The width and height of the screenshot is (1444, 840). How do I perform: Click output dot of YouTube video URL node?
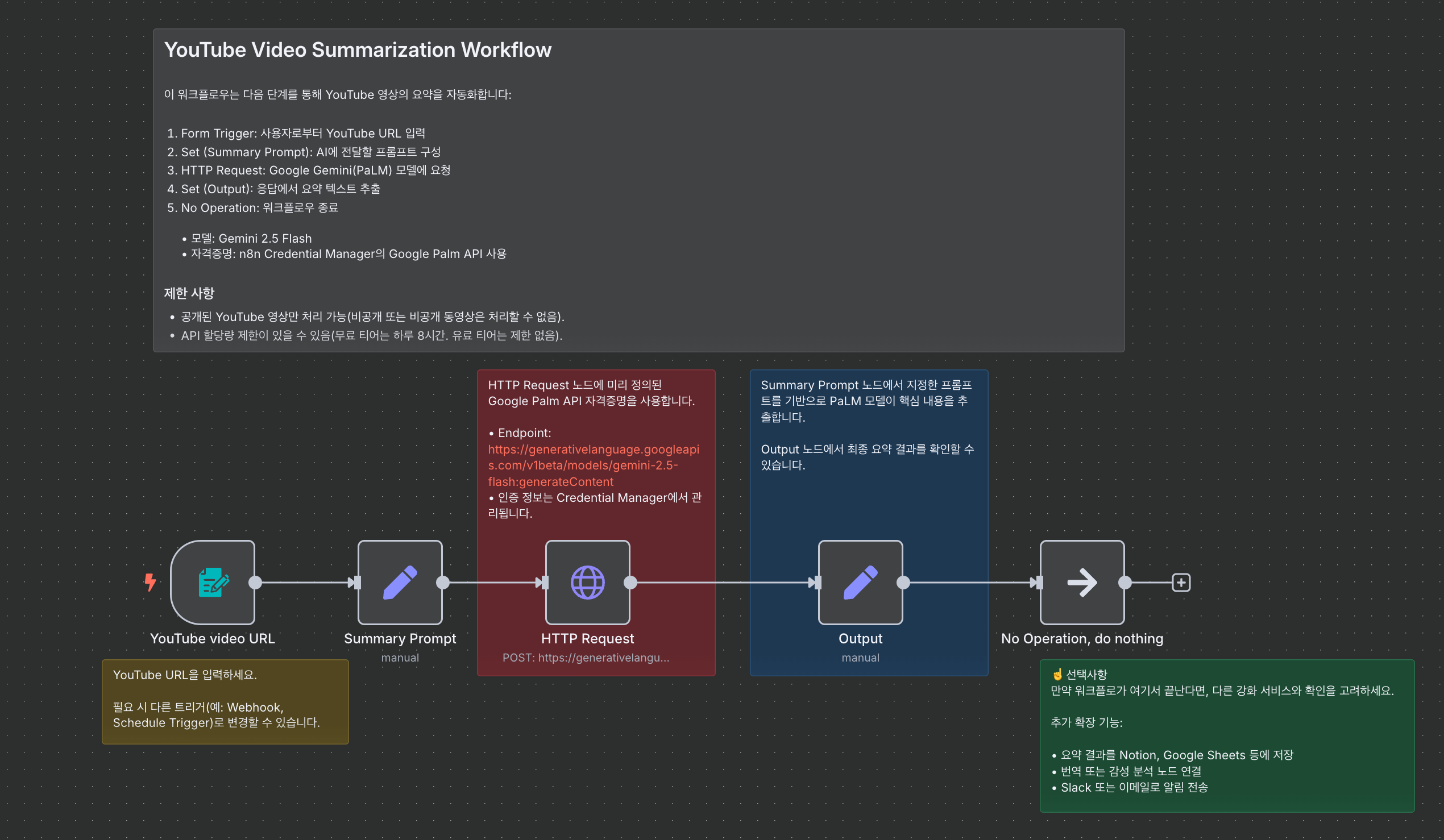coord(256,582)
